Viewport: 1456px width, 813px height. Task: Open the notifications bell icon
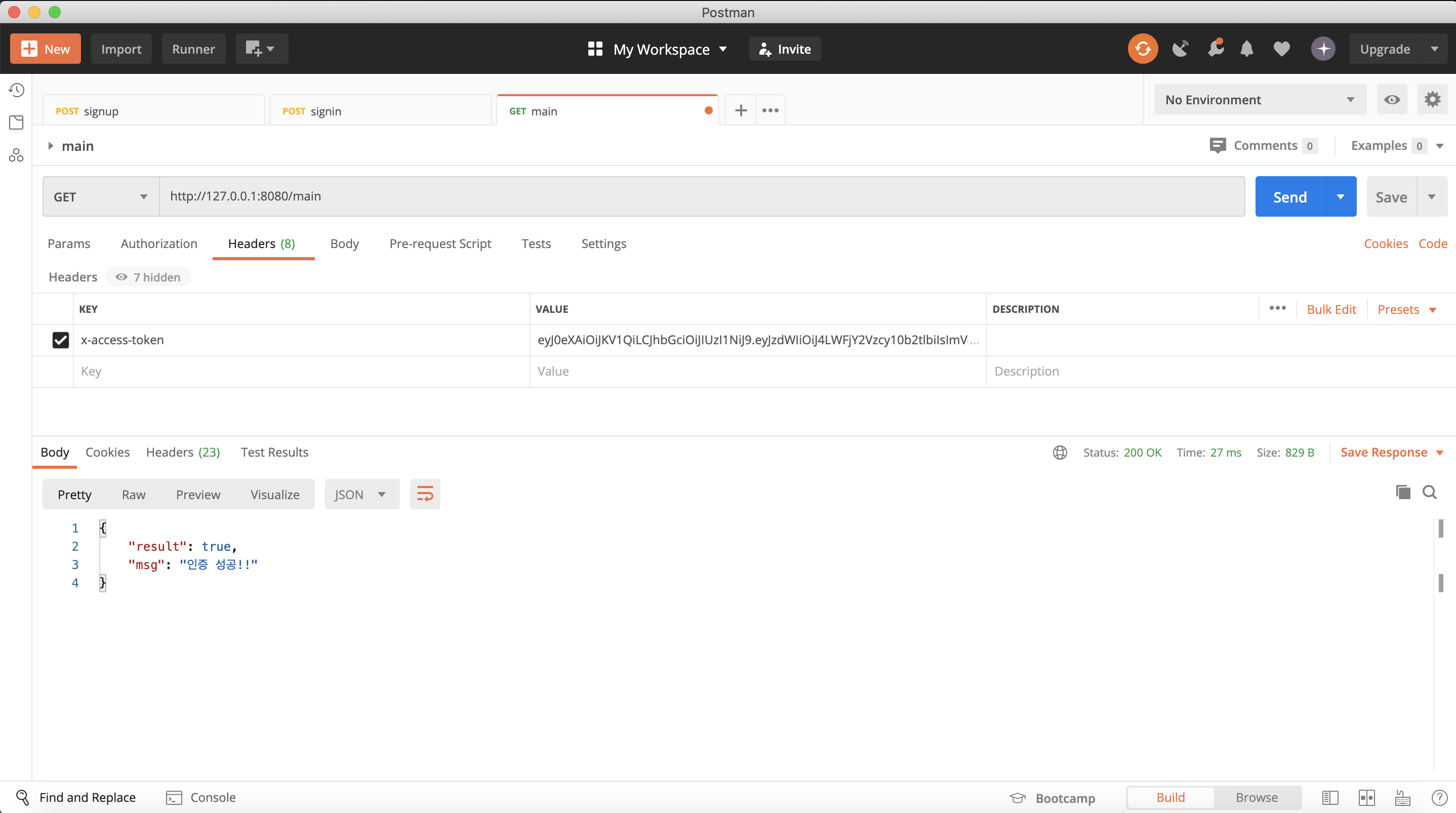point(1246,49)
